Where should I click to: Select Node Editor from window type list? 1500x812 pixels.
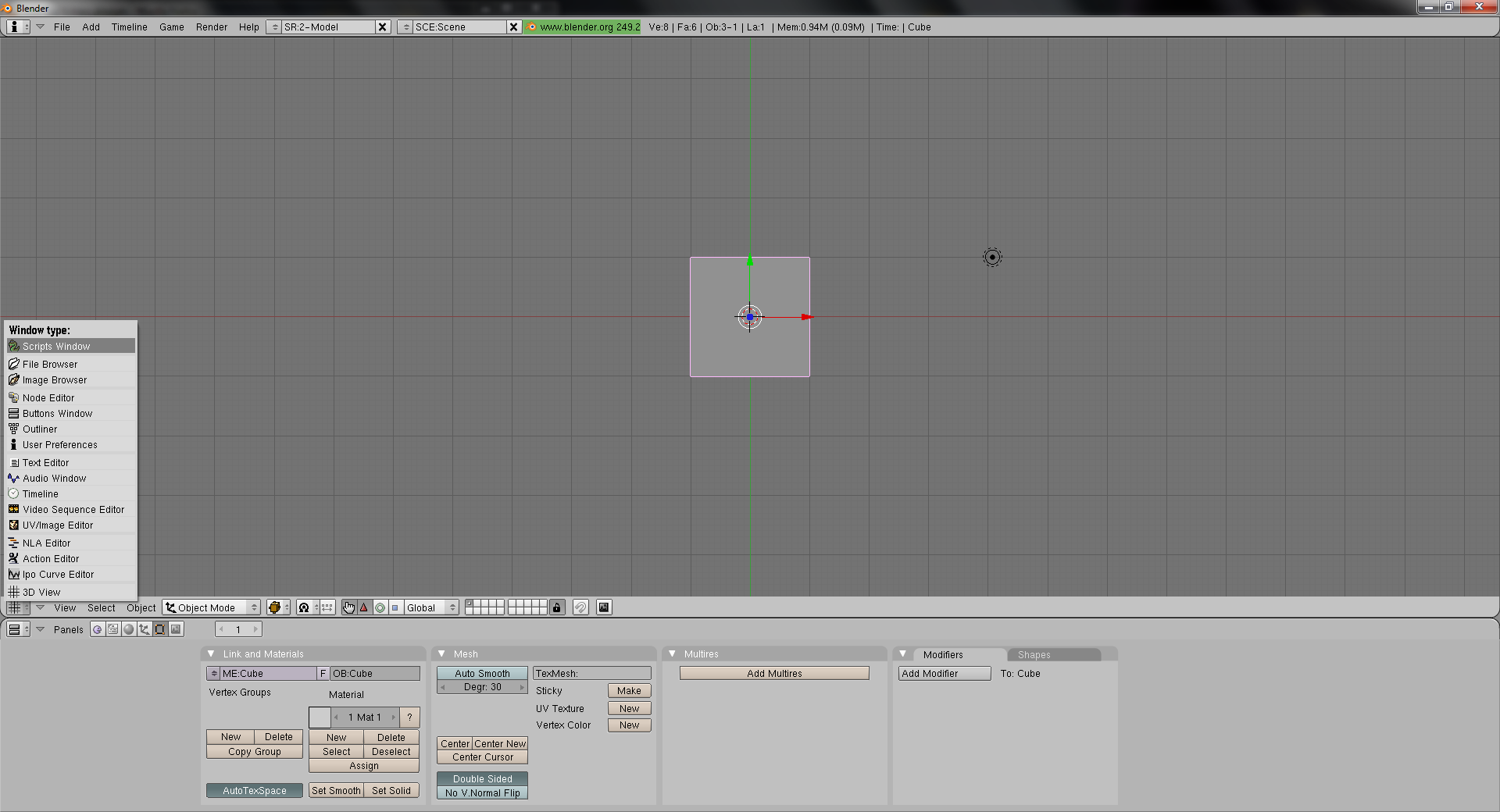click(x=48, y=397)
